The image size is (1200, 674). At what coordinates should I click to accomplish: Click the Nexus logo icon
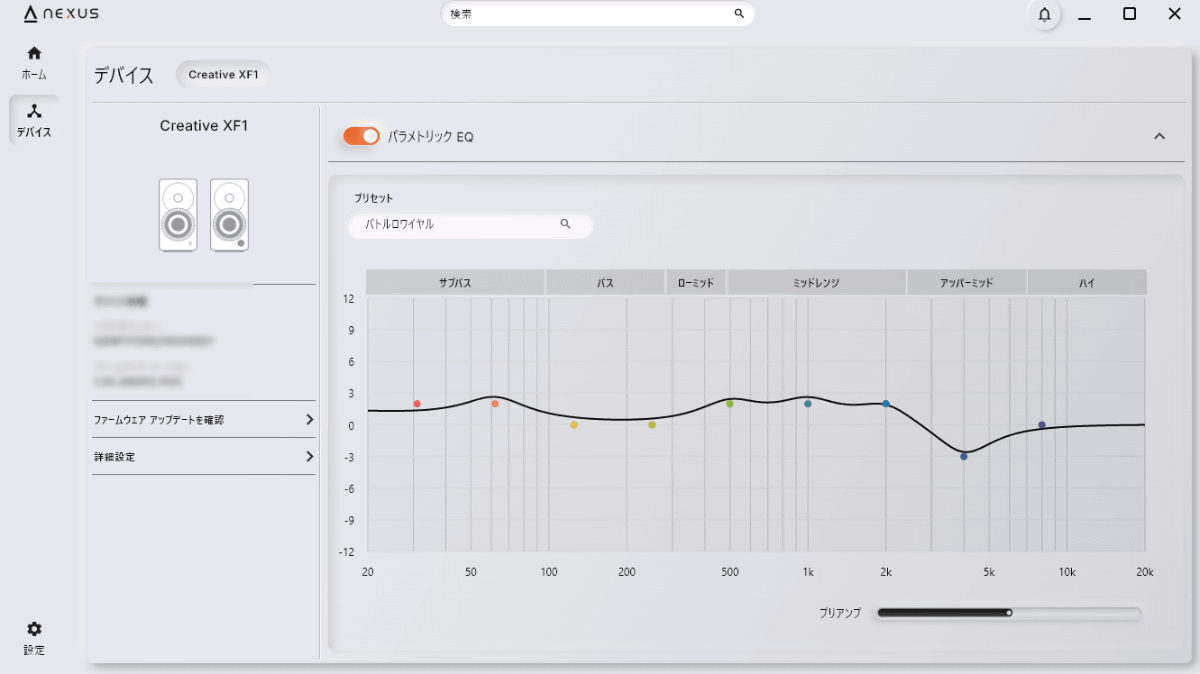30,14
